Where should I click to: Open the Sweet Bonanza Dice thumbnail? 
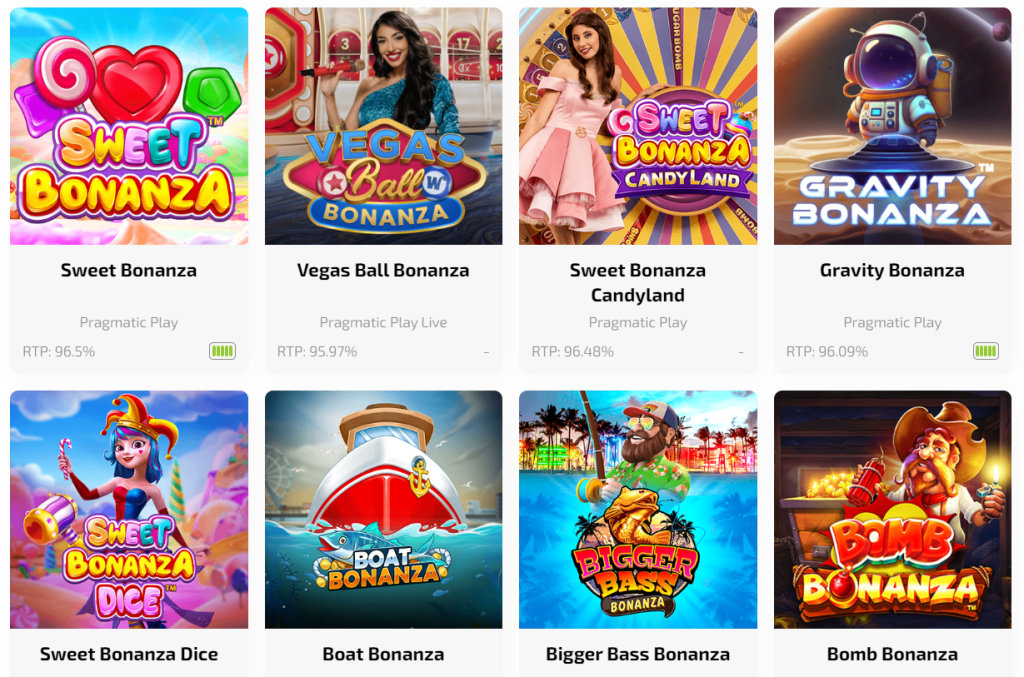[129, 509]
